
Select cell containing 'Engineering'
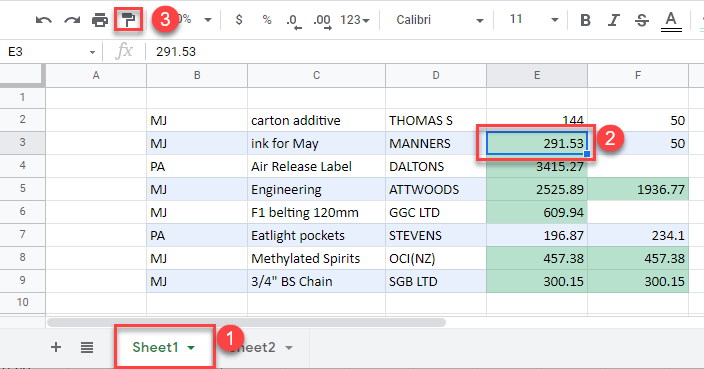tap(316, 189)
